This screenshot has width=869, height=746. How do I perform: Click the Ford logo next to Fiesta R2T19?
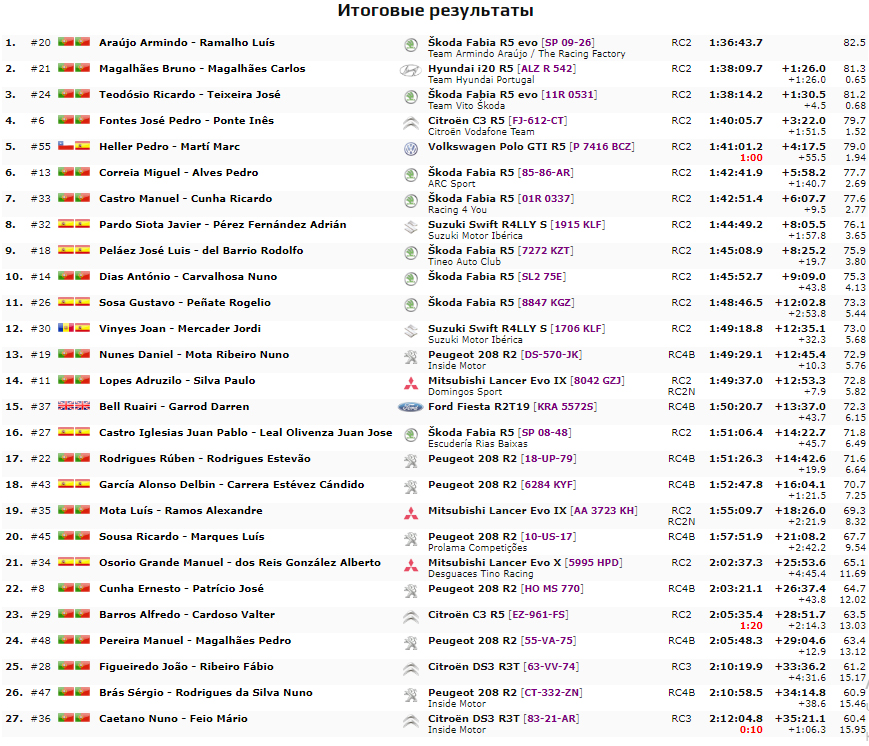click(410, 407)
